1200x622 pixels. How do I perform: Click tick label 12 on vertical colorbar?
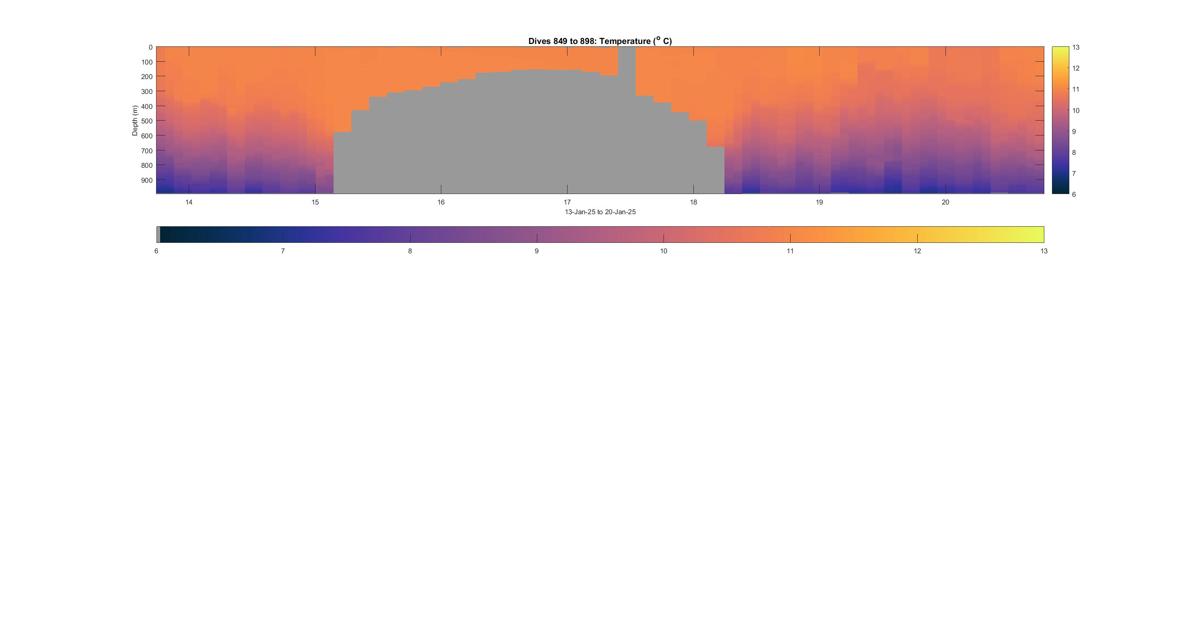(x=1076, y=68)
